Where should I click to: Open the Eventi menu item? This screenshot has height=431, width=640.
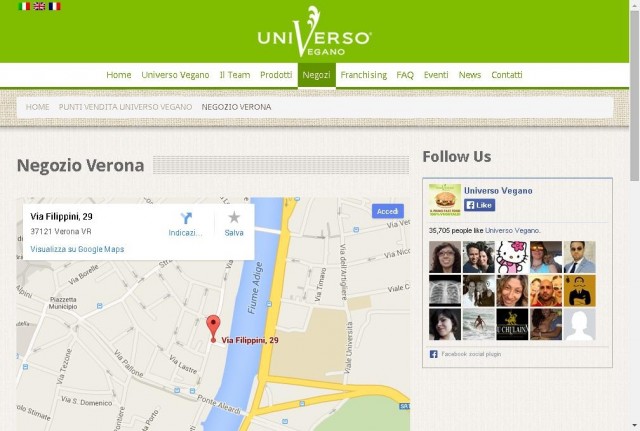436,75
